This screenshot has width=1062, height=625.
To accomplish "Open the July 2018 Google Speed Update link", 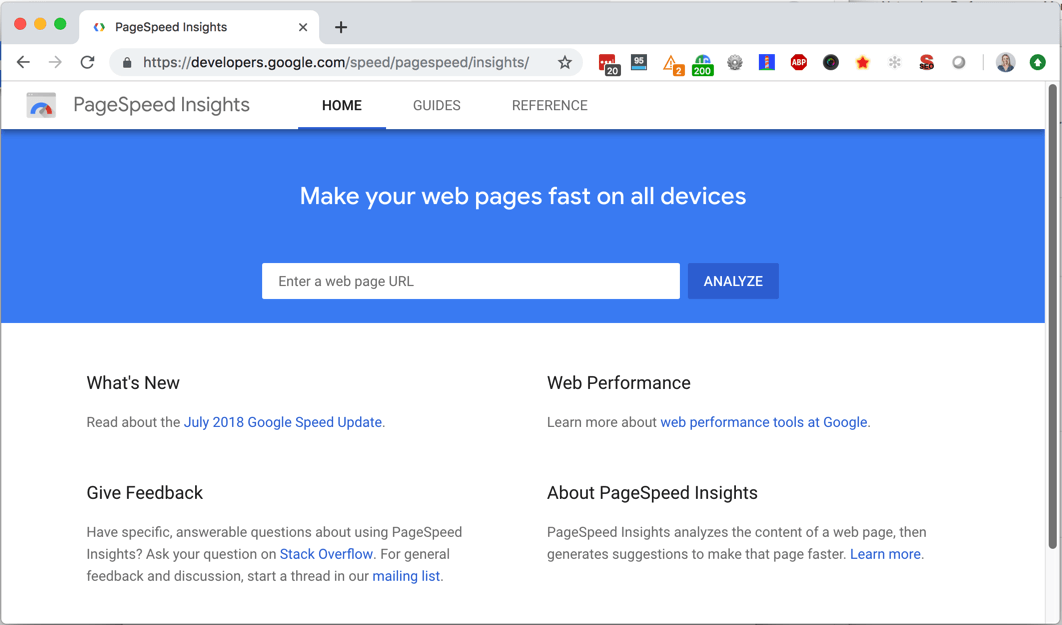I will [x=283, y=422].
